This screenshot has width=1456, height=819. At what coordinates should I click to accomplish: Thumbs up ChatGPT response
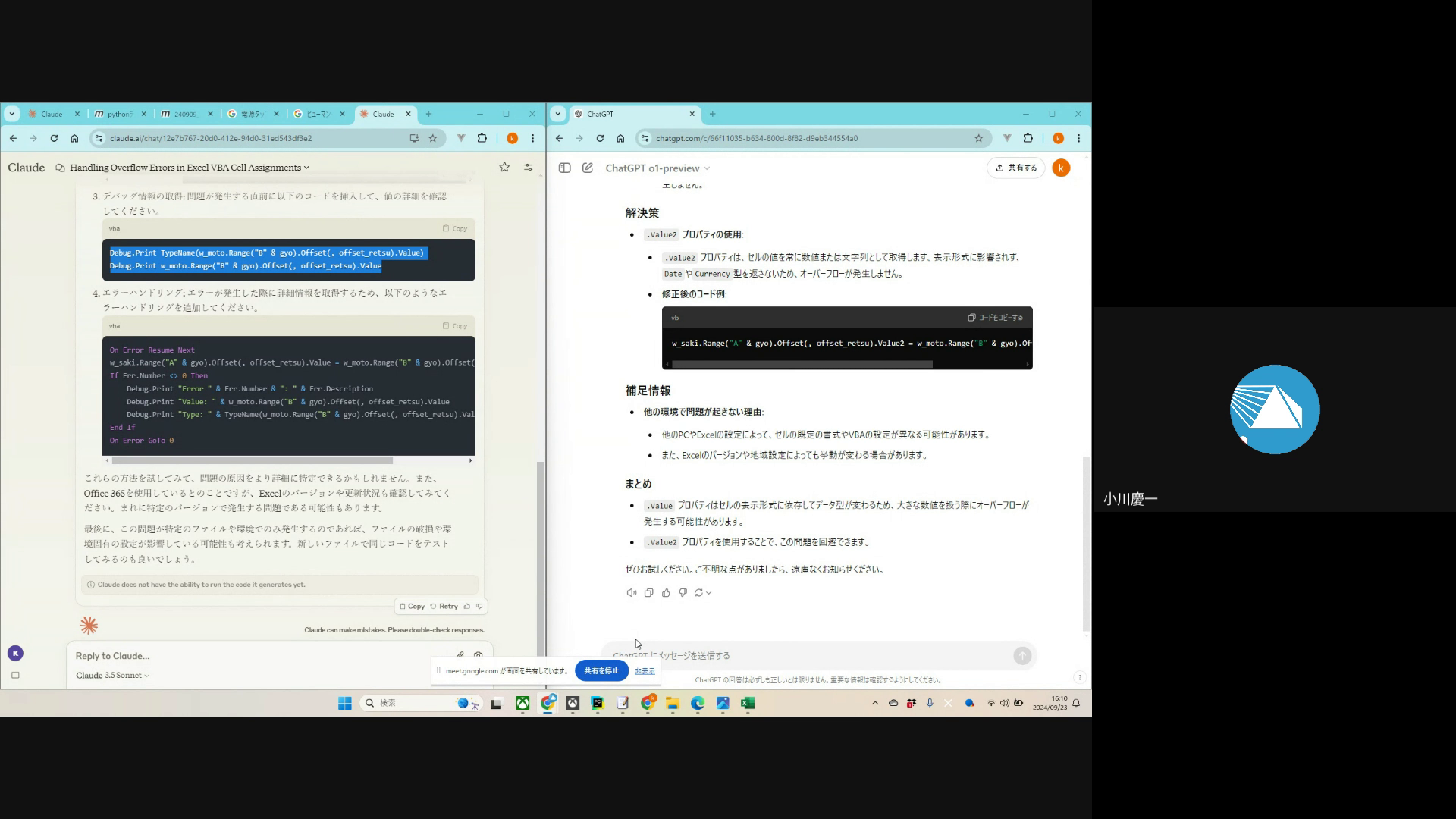click(666, 593)
